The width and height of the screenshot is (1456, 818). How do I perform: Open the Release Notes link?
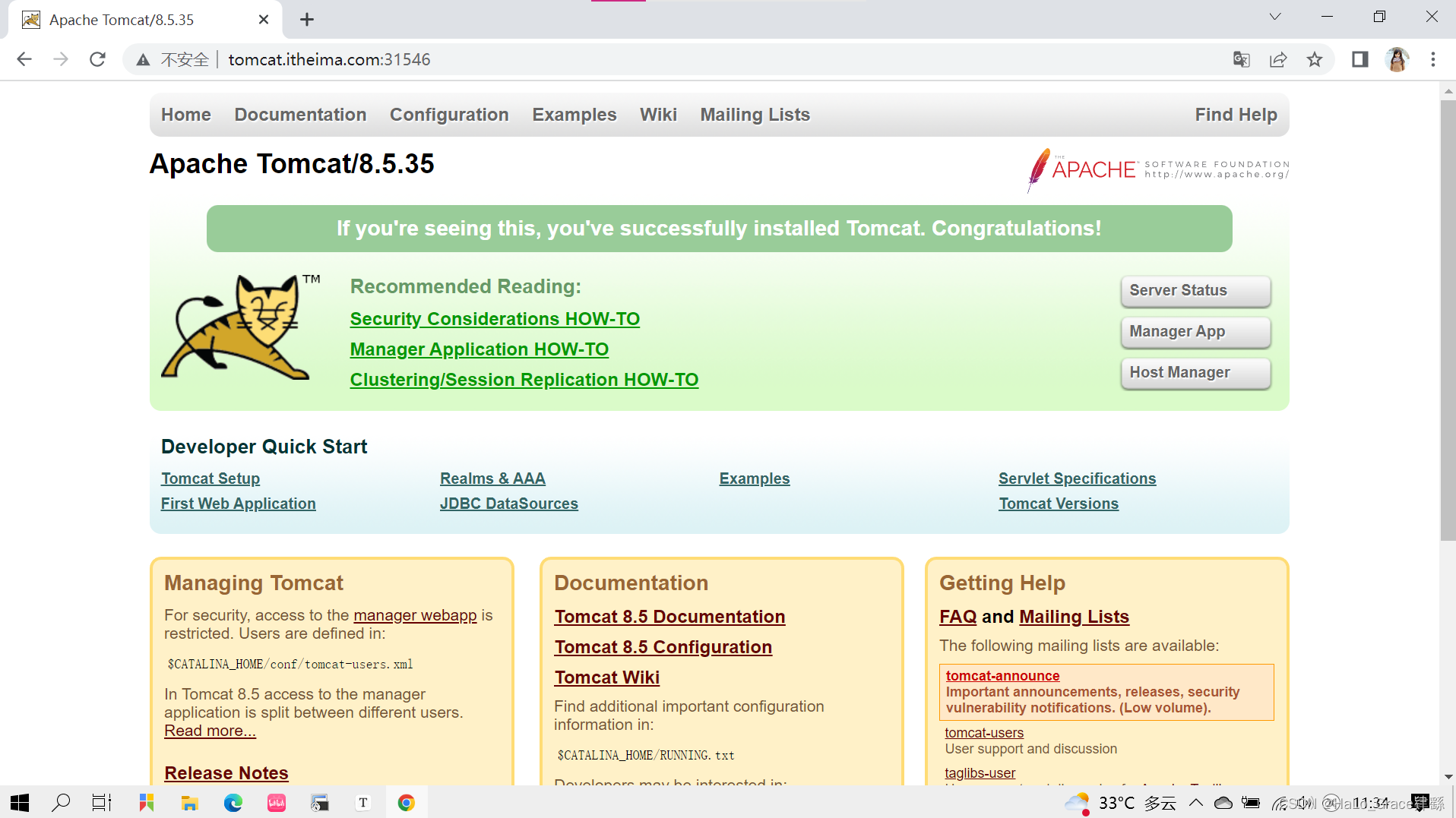tap(226, 773)
